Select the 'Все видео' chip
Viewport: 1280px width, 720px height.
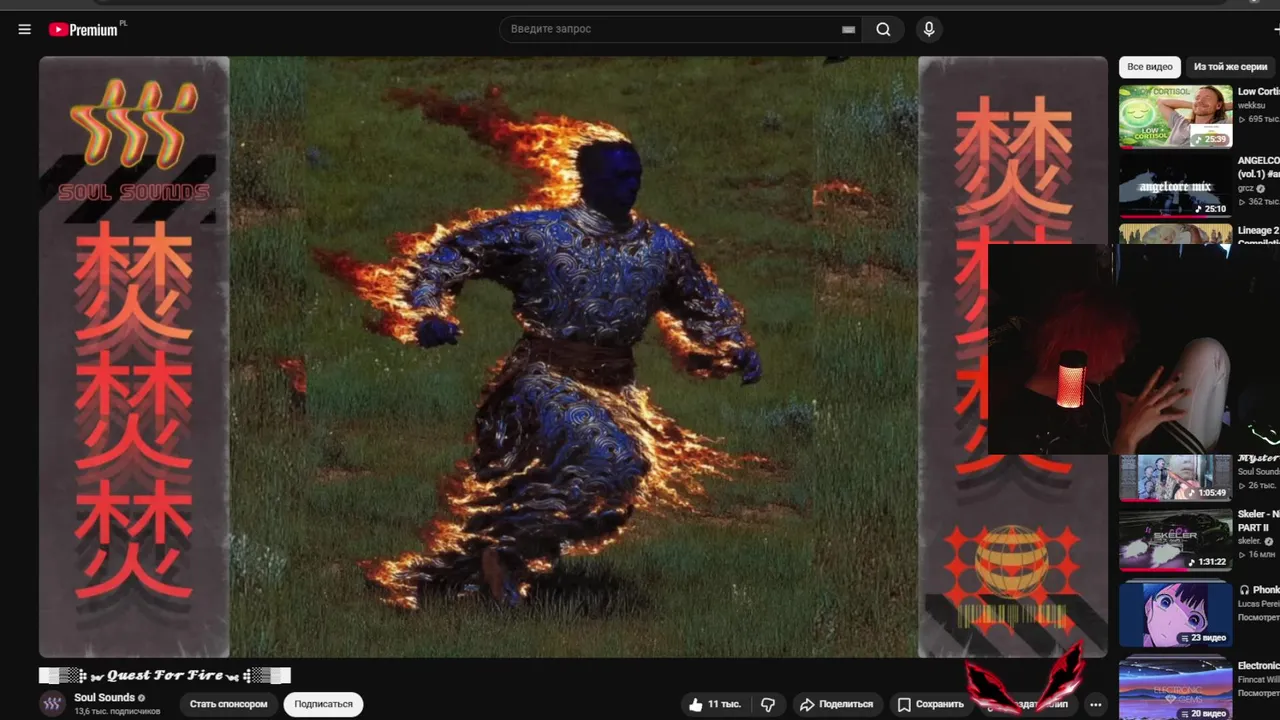(1150, 67)
